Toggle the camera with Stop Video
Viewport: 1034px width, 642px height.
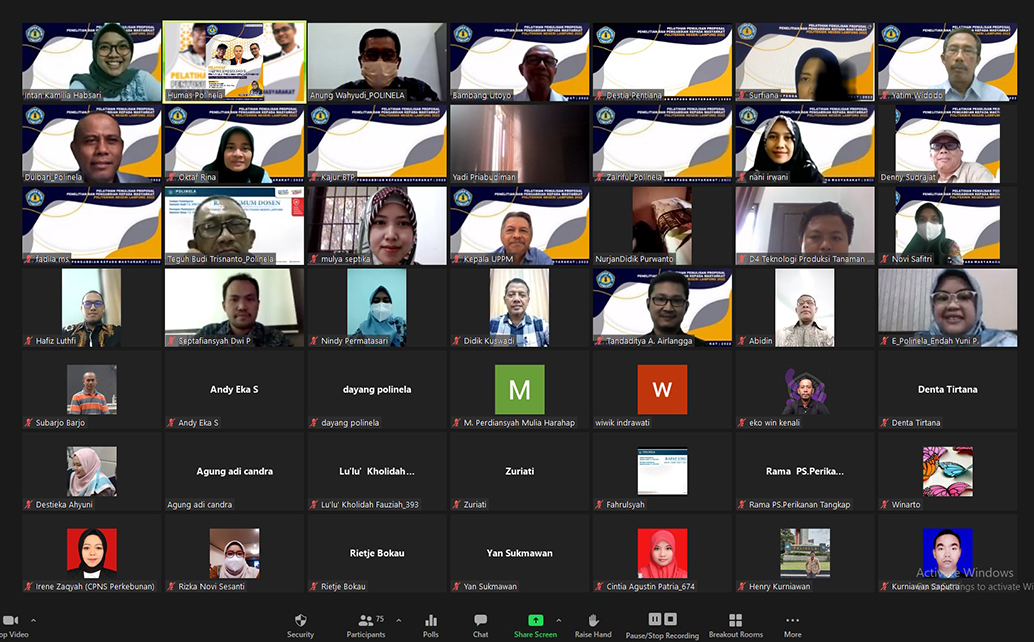click(10, 621)
